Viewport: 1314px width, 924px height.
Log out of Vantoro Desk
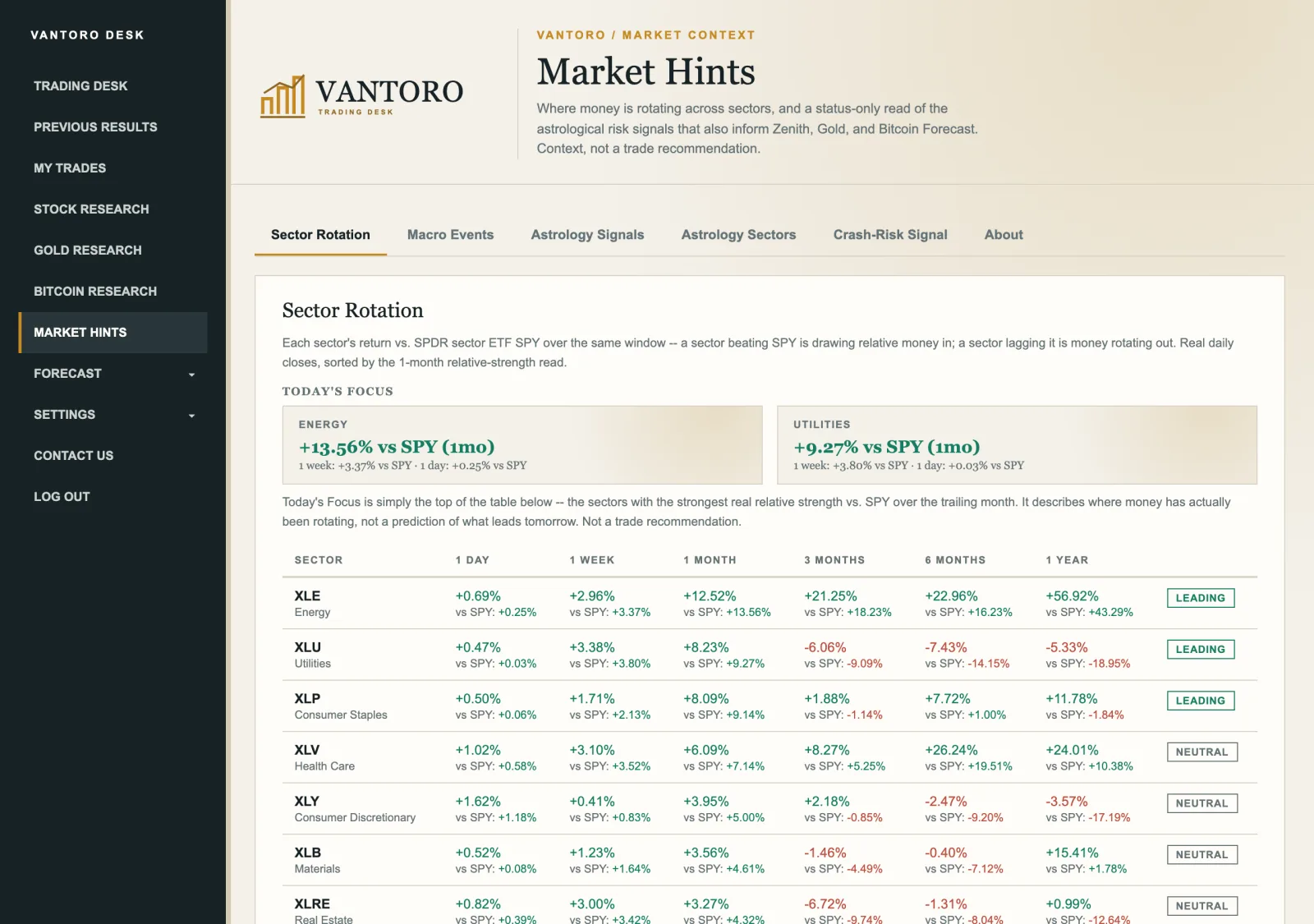coord(62,497)
